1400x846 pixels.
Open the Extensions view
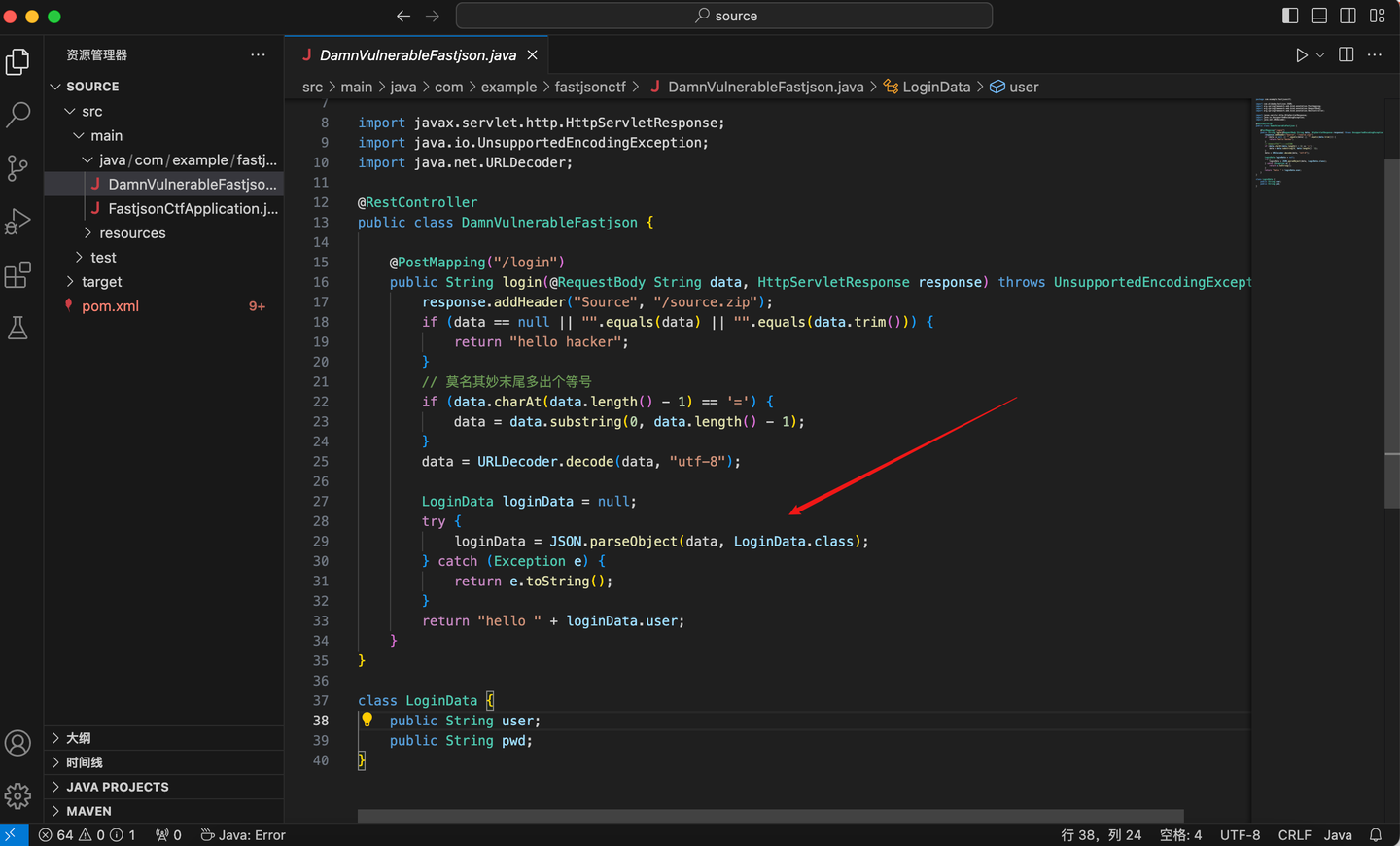click(18, 275)
